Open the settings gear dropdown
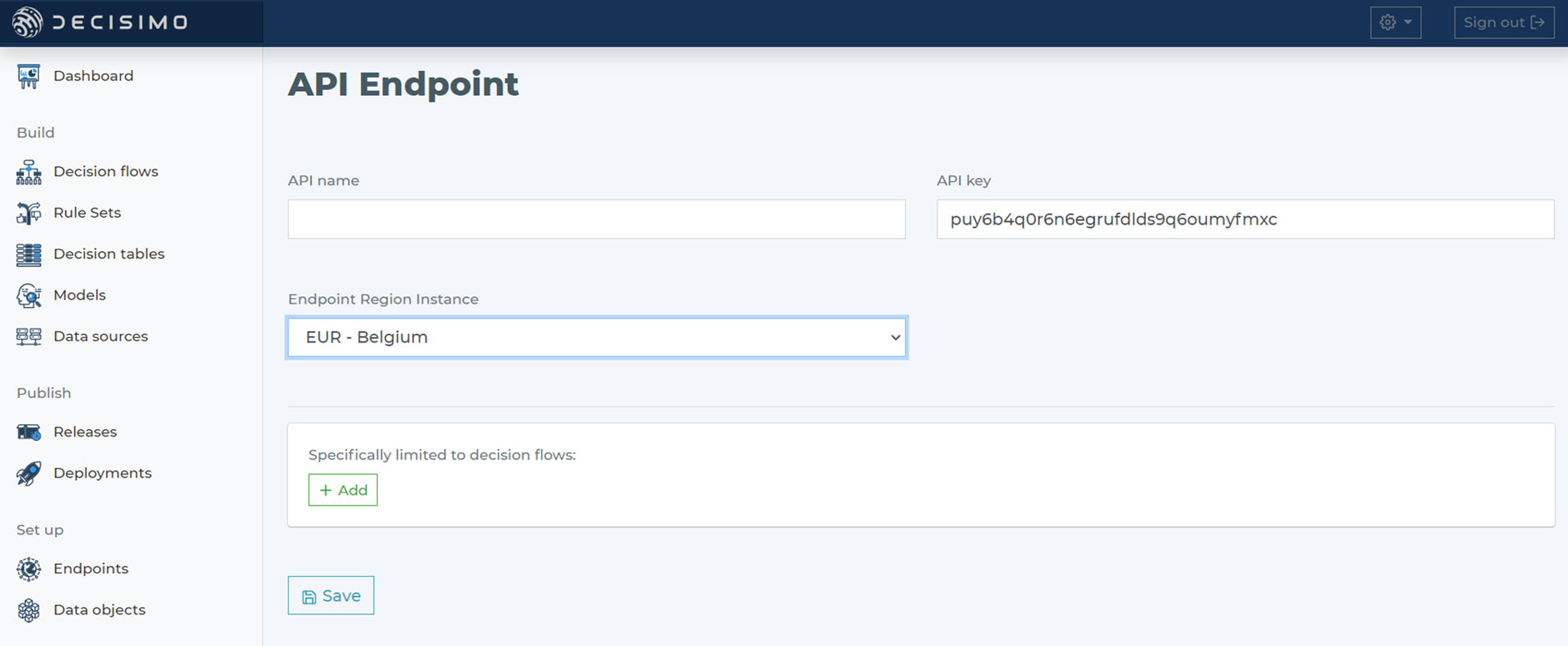Screen dimensions: 1568x646 (1395, 23)
